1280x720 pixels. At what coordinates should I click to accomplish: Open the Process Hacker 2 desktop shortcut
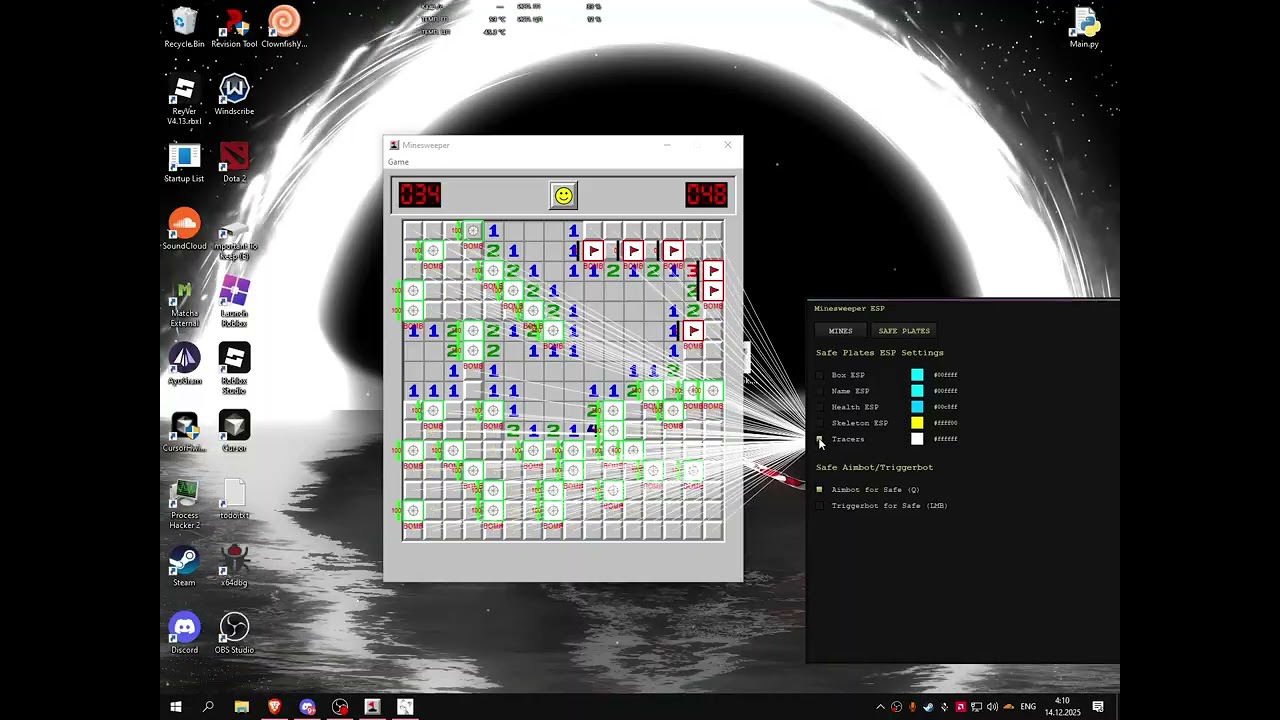click(x=184, y=503)
